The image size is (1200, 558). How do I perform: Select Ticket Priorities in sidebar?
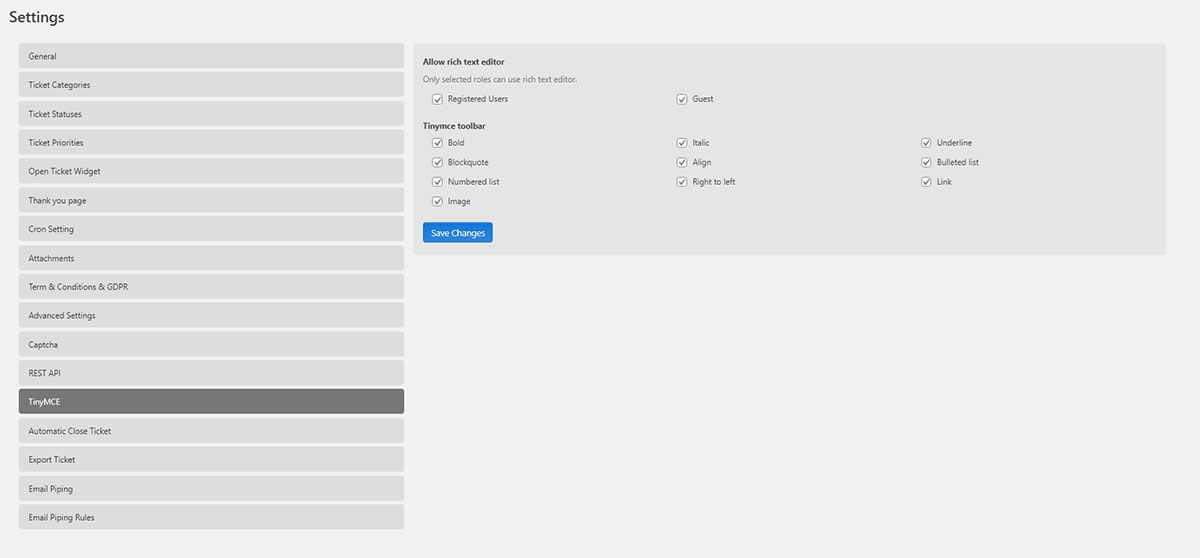click(211, 143)
